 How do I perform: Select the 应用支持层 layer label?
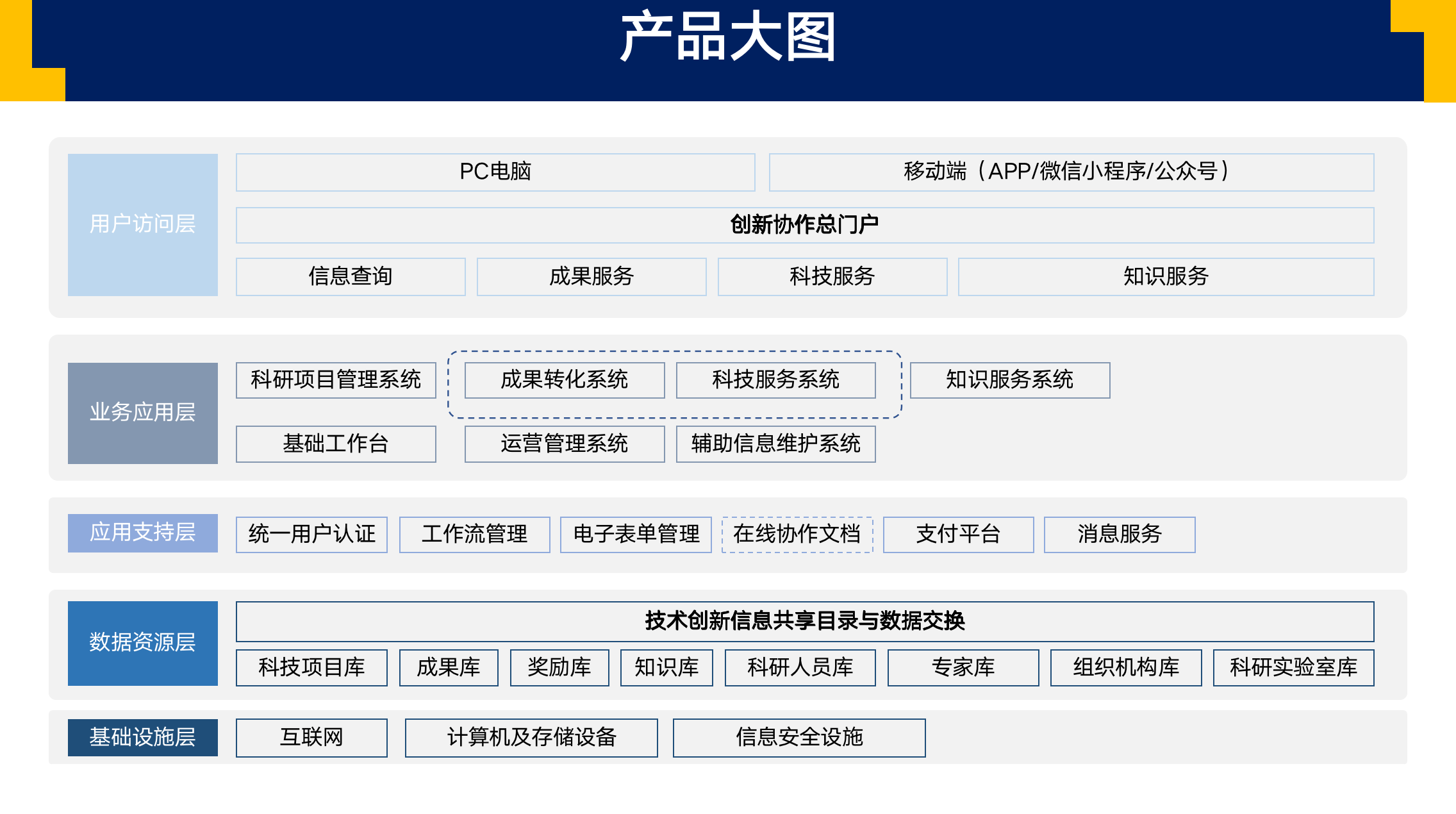pyautogui.click(x=143, y=533)
